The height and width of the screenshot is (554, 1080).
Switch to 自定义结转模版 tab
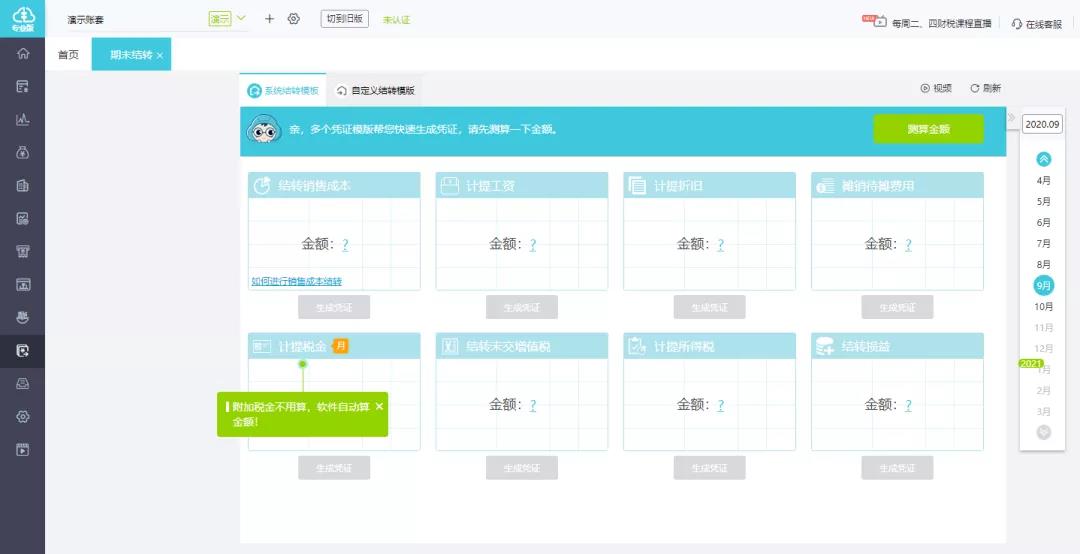[375, 91]
